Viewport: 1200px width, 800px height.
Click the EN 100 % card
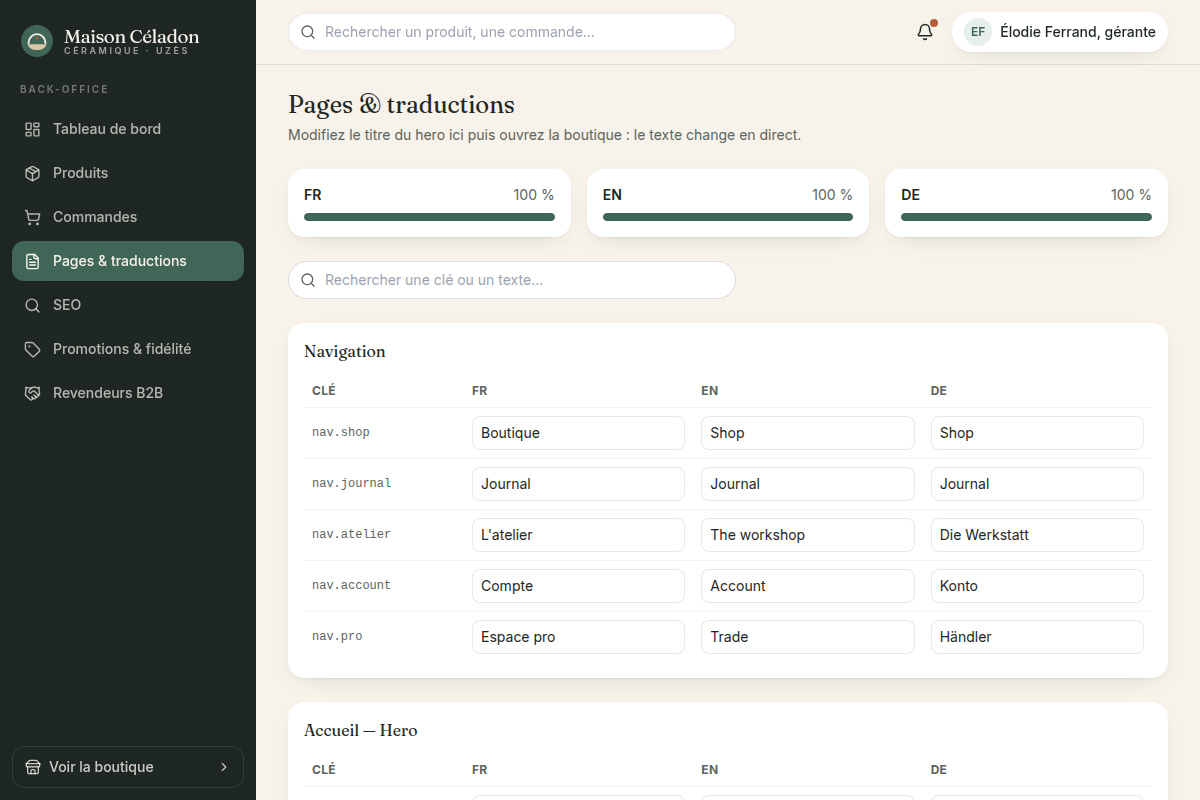point(728,203)
